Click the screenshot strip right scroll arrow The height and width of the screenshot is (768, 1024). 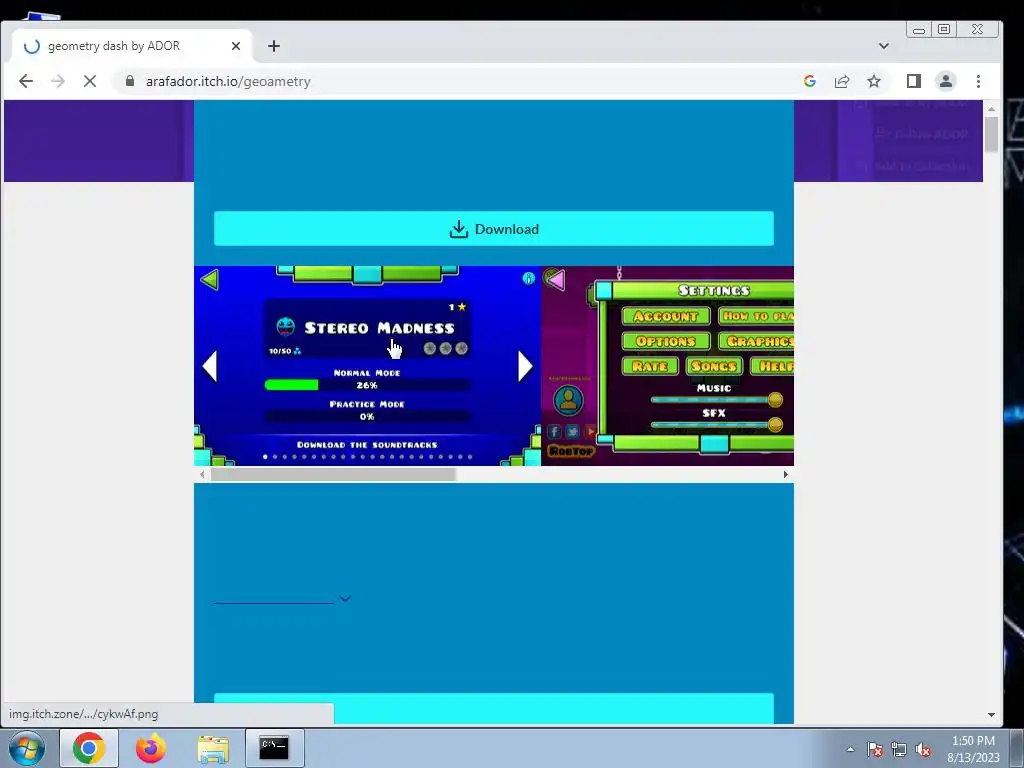[786, 475]
